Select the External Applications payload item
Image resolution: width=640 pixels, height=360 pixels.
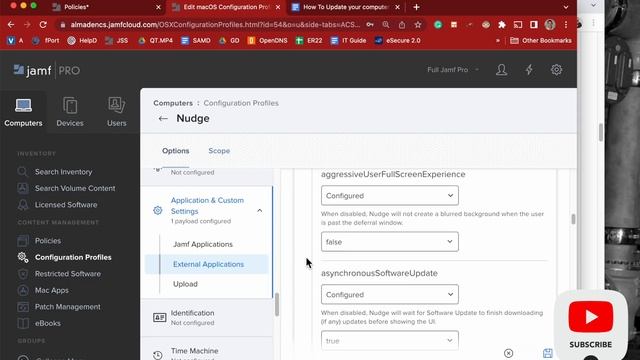coord(208,264)
